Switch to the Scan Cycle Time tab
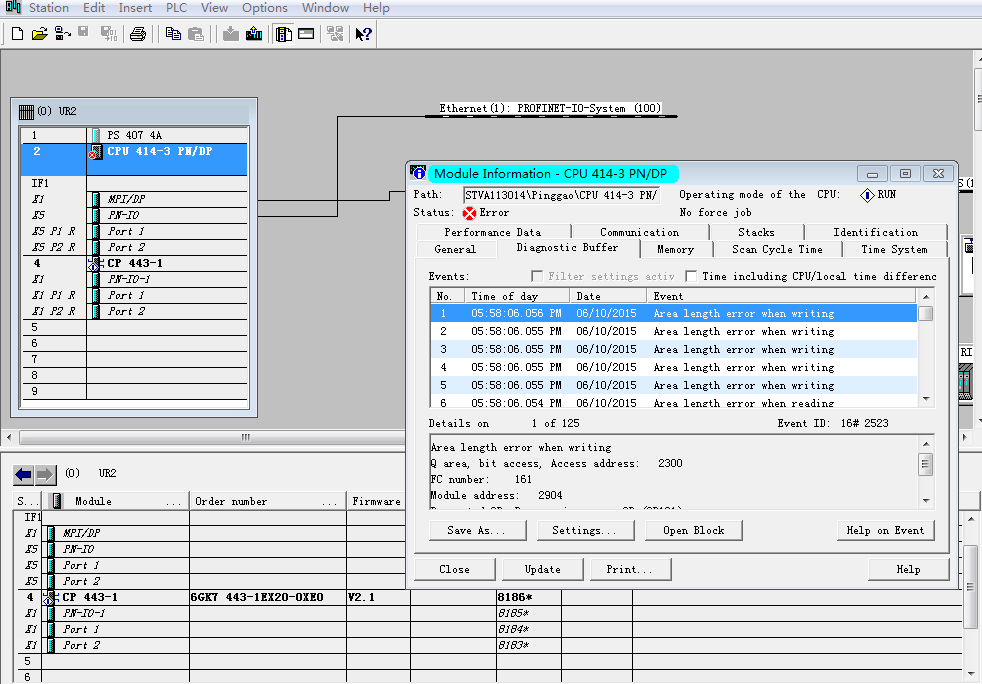This screenshot has height=684, width=982. 777,249
